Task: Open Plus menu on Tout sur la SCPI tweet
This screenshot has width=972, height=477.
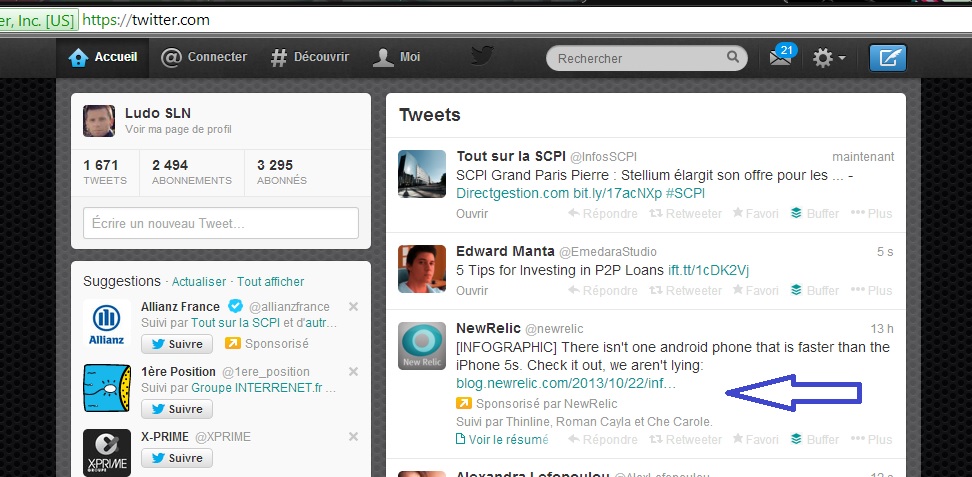Action: (872, 213)
